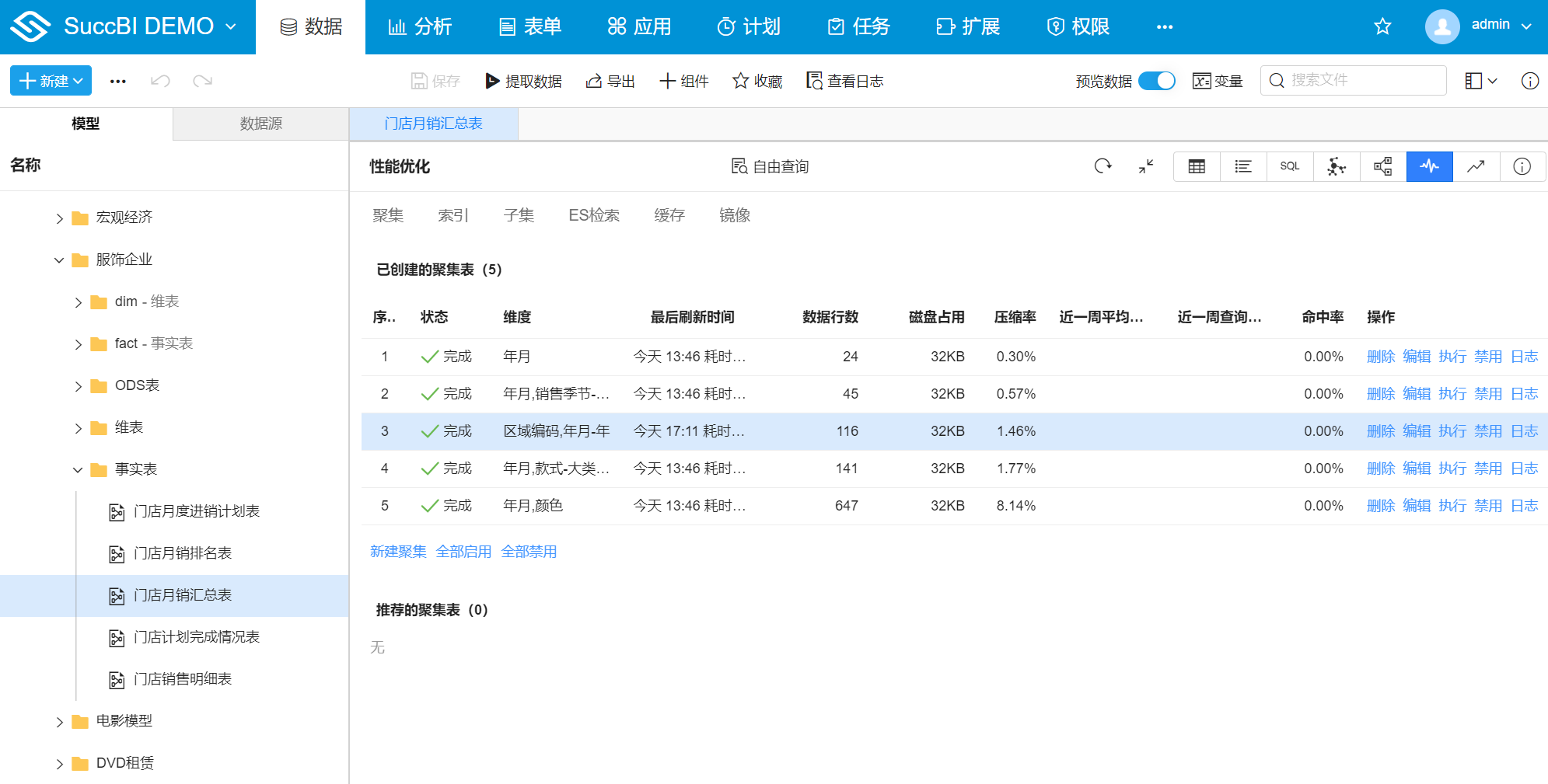Viewport: 1548px width, 784px height.
Task: Click the refresh icon above 性能优化
Action: 1102,166
